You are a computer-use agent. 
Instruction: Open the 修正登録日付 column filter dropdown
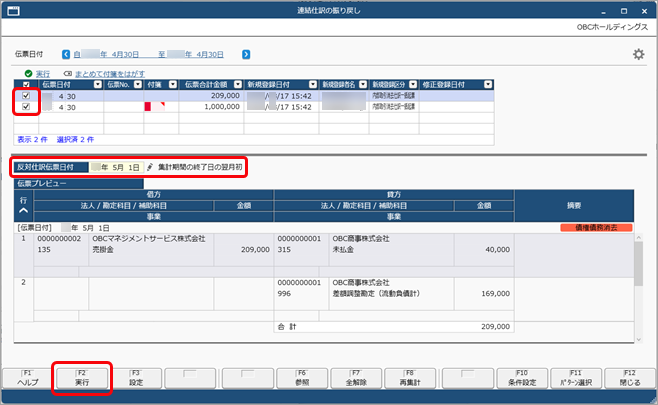(488, 85)
